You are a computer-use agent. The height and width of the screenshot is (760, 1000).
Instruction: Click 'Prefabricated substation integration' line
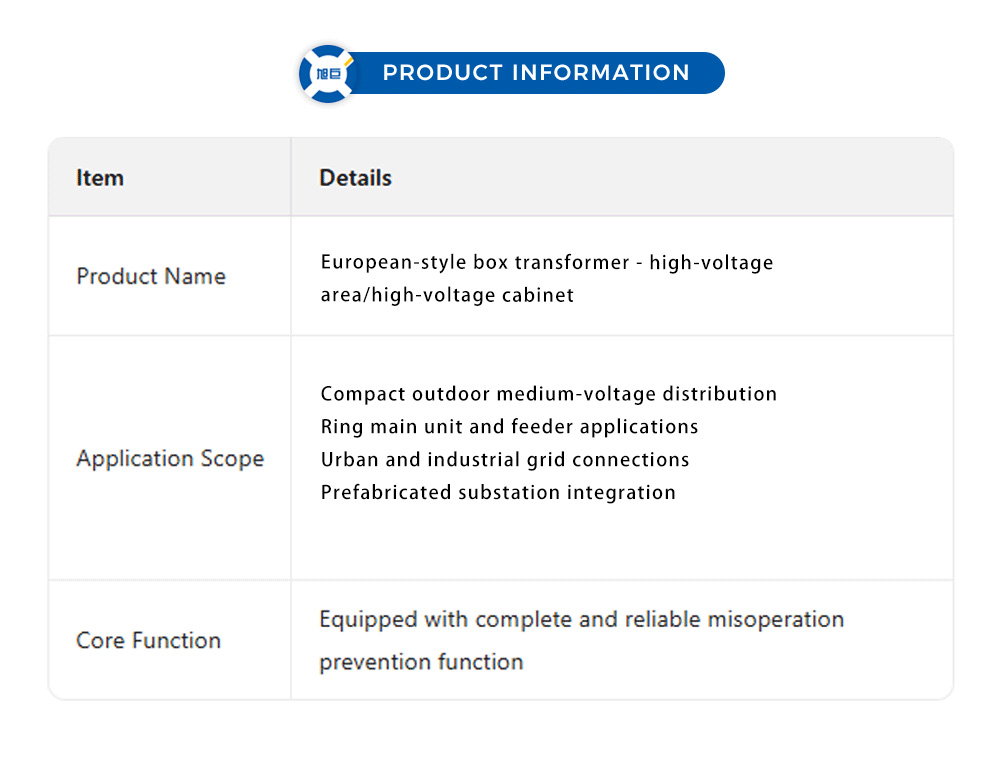(498, 492)
